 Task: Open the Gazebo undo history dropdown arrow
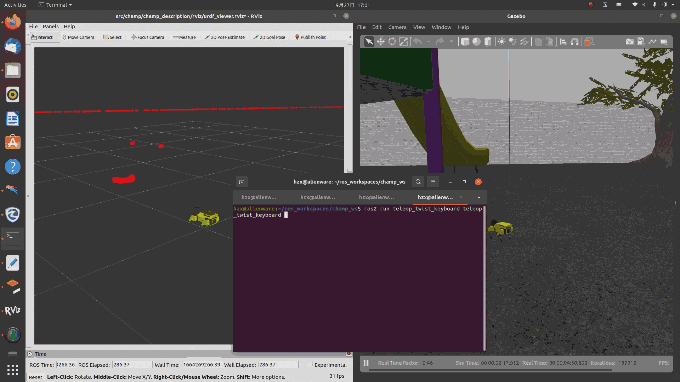point(428,42)
